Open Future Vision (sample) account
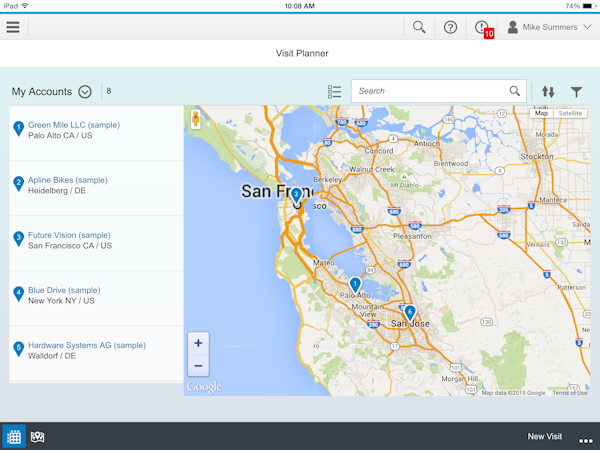Image resolution: width=600 pixels, height=450 pixels. tap(69, 235)
